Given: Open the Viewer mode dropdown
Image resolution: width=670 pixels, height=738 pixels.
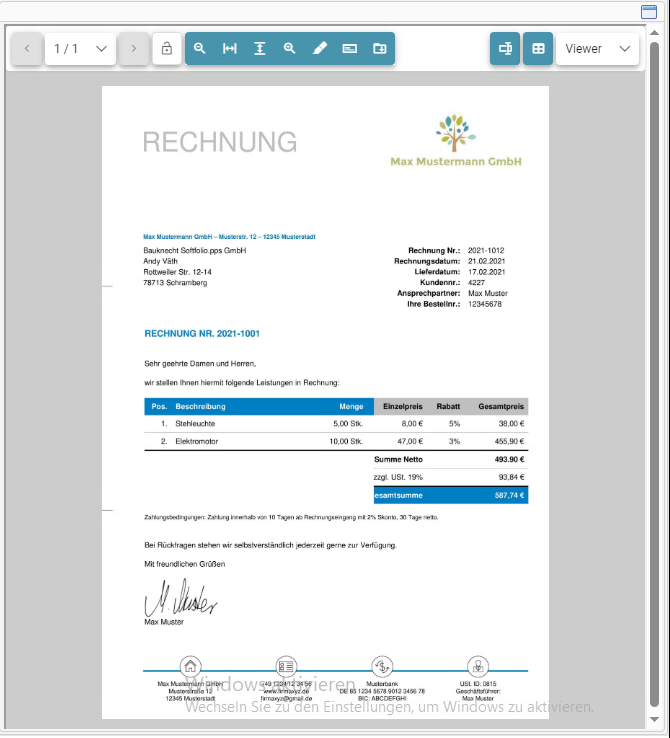Looking at the screenshot, I should click(x=597, y=48).
